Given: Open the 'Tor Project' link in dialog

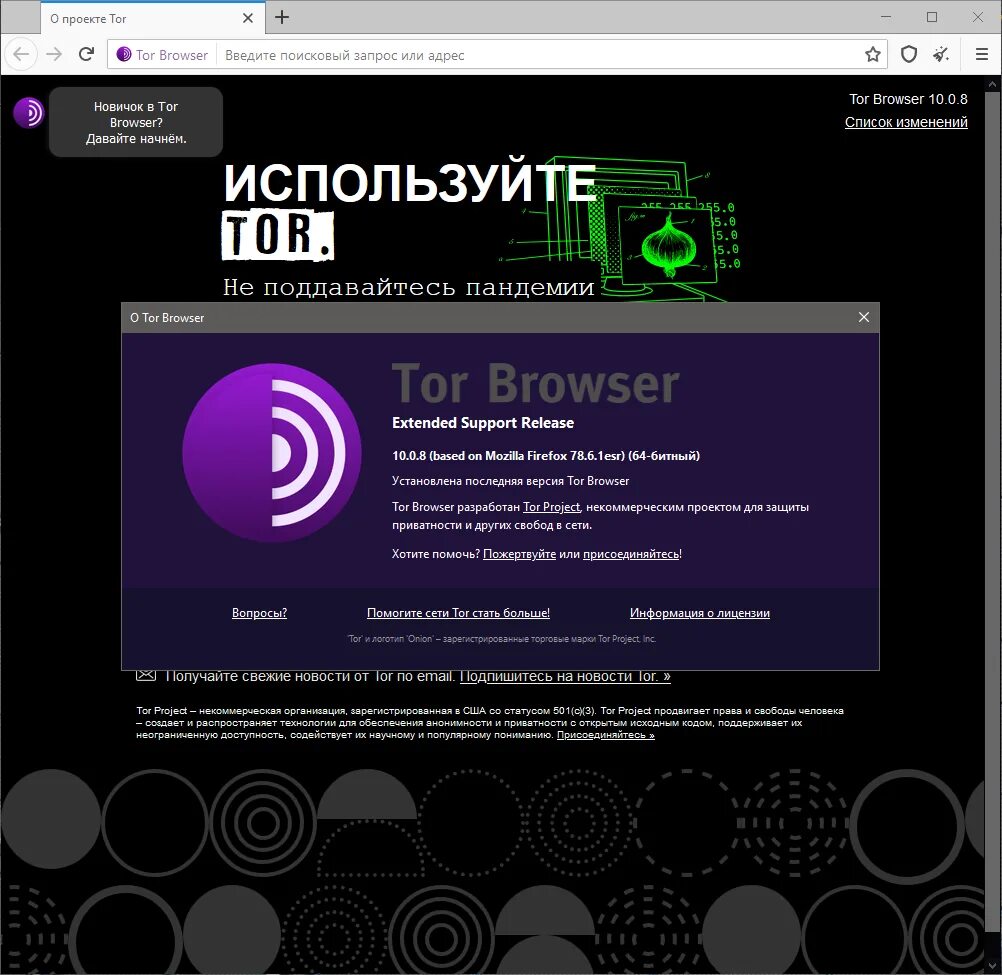Looking at the screenshot, I should (x=551, y=507).
